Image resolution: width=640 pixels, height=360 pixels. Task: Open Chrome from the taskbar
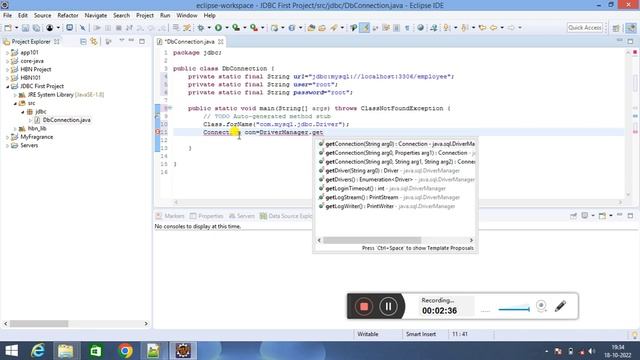[x=125, y=351]
